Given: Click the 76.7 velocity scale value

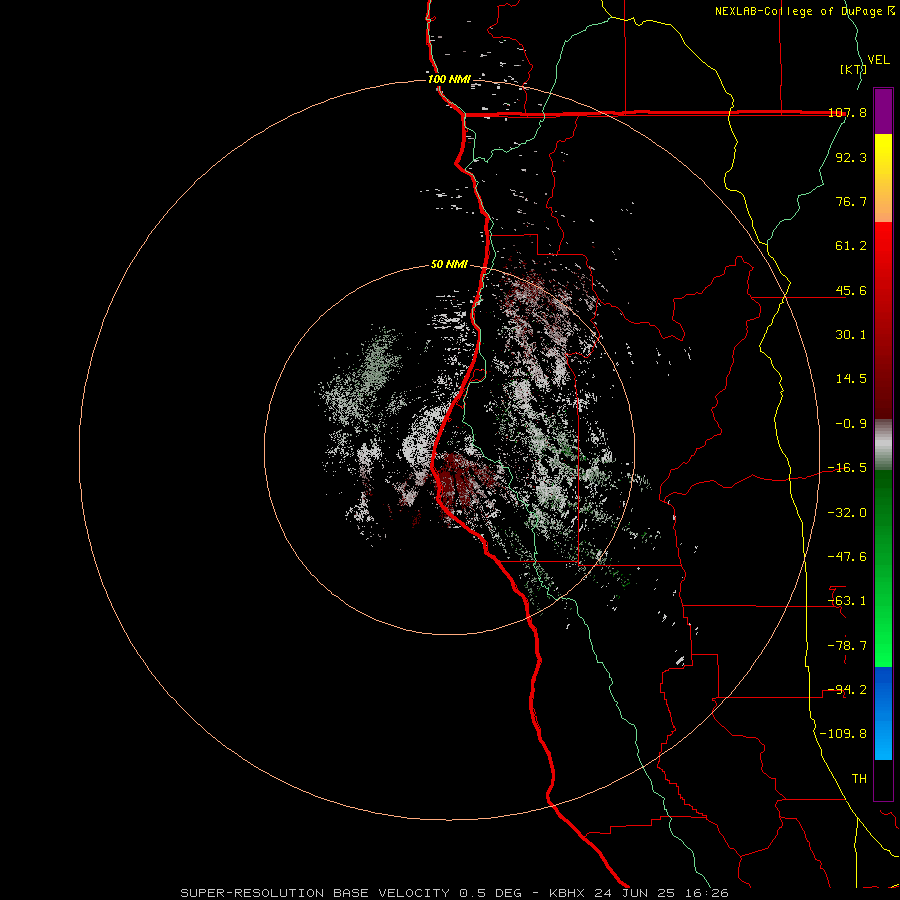Looking at the screenshot, I should pyautogui.click(x=851, y=201).
